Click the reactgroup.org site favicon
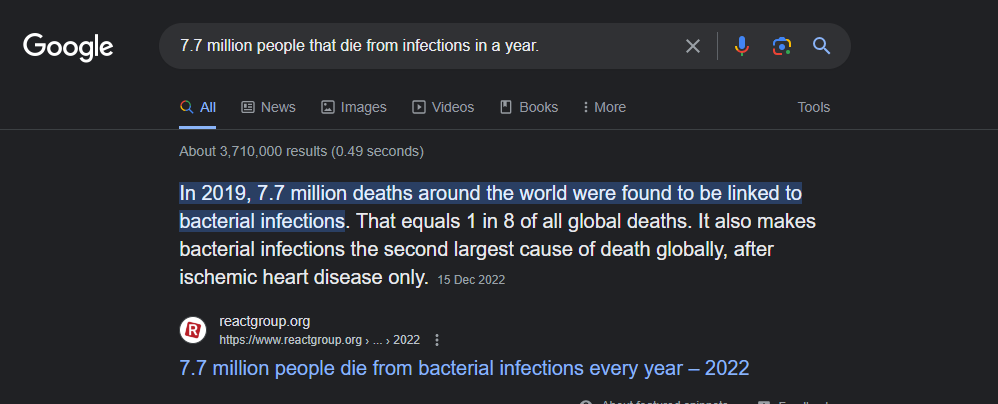The height and width of the screenshot is (404, 998). (193, 330)
